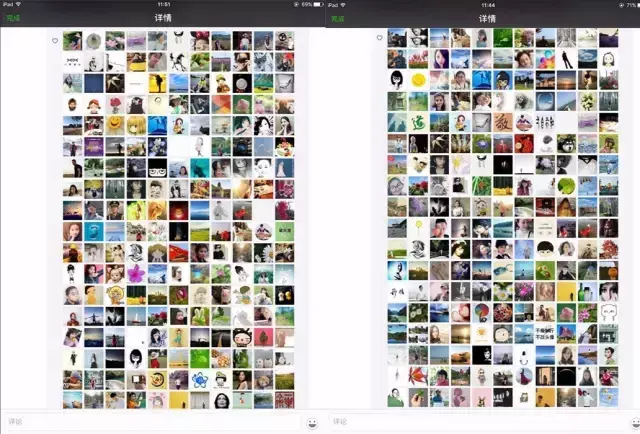The image size is (640, 434).
Task: Tap the left screen Wi-Fi status icon
Action: coord(18,4)
